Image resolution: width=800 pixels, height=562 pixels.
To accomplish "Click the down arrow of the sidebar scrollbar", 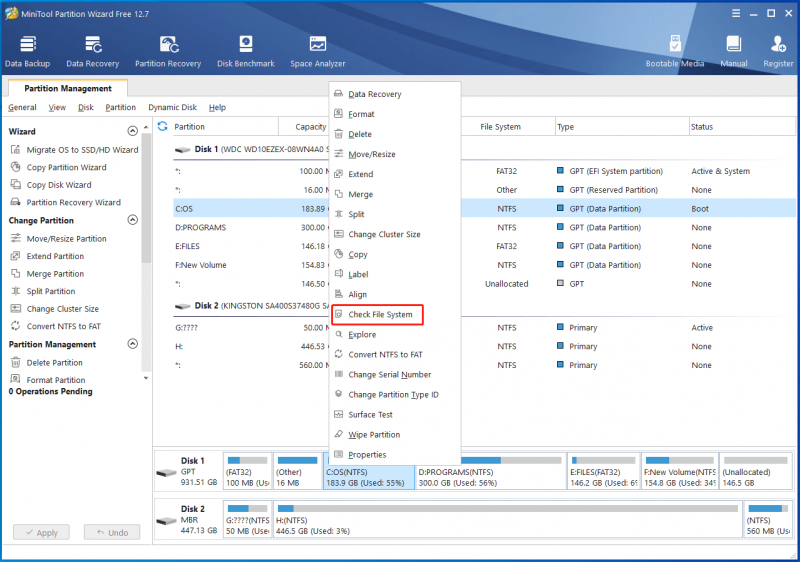I will (x=146, y=378).
